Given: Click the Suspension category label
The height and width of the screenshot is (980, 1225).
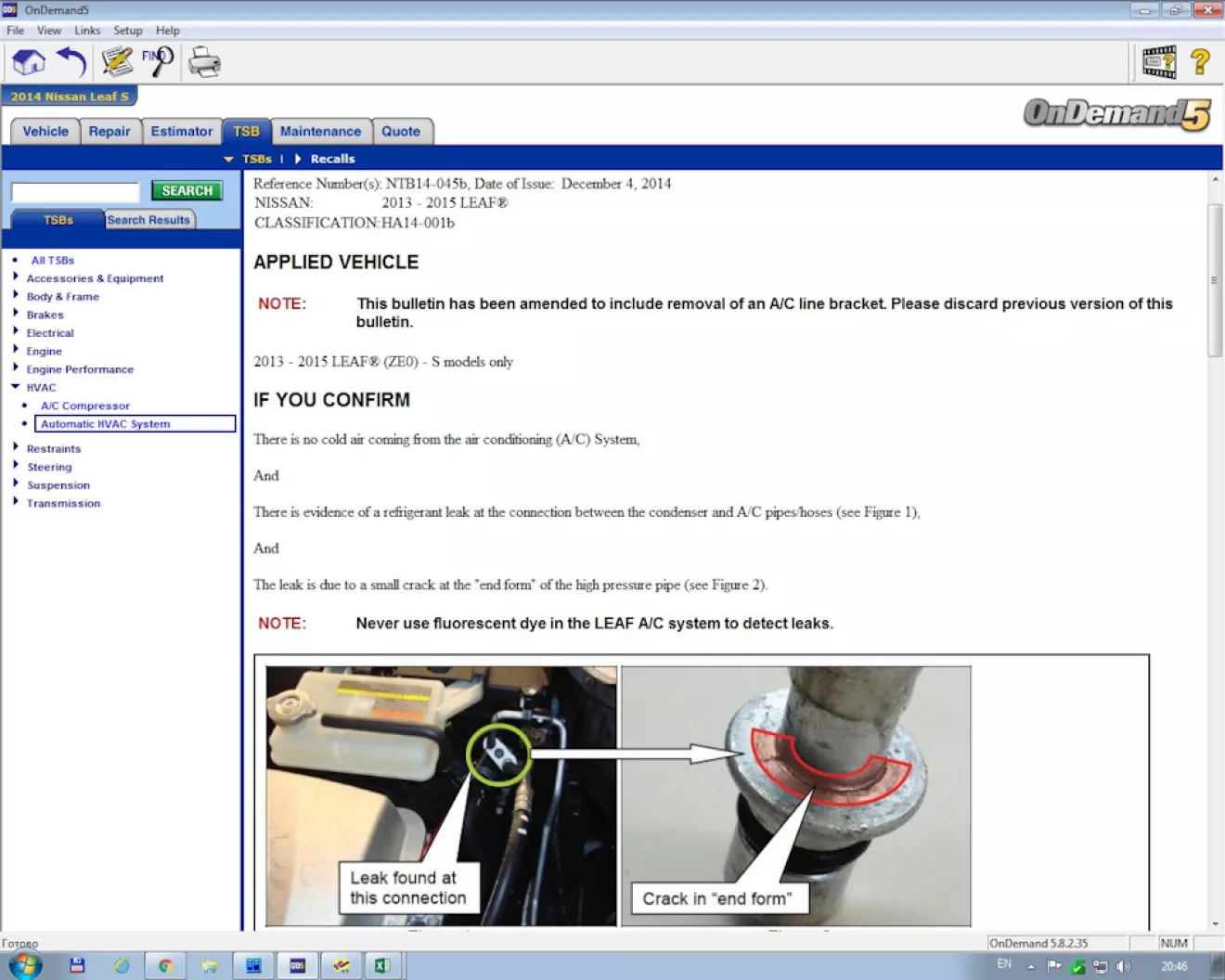Looking at the screenshot, I should click(58, 485).
